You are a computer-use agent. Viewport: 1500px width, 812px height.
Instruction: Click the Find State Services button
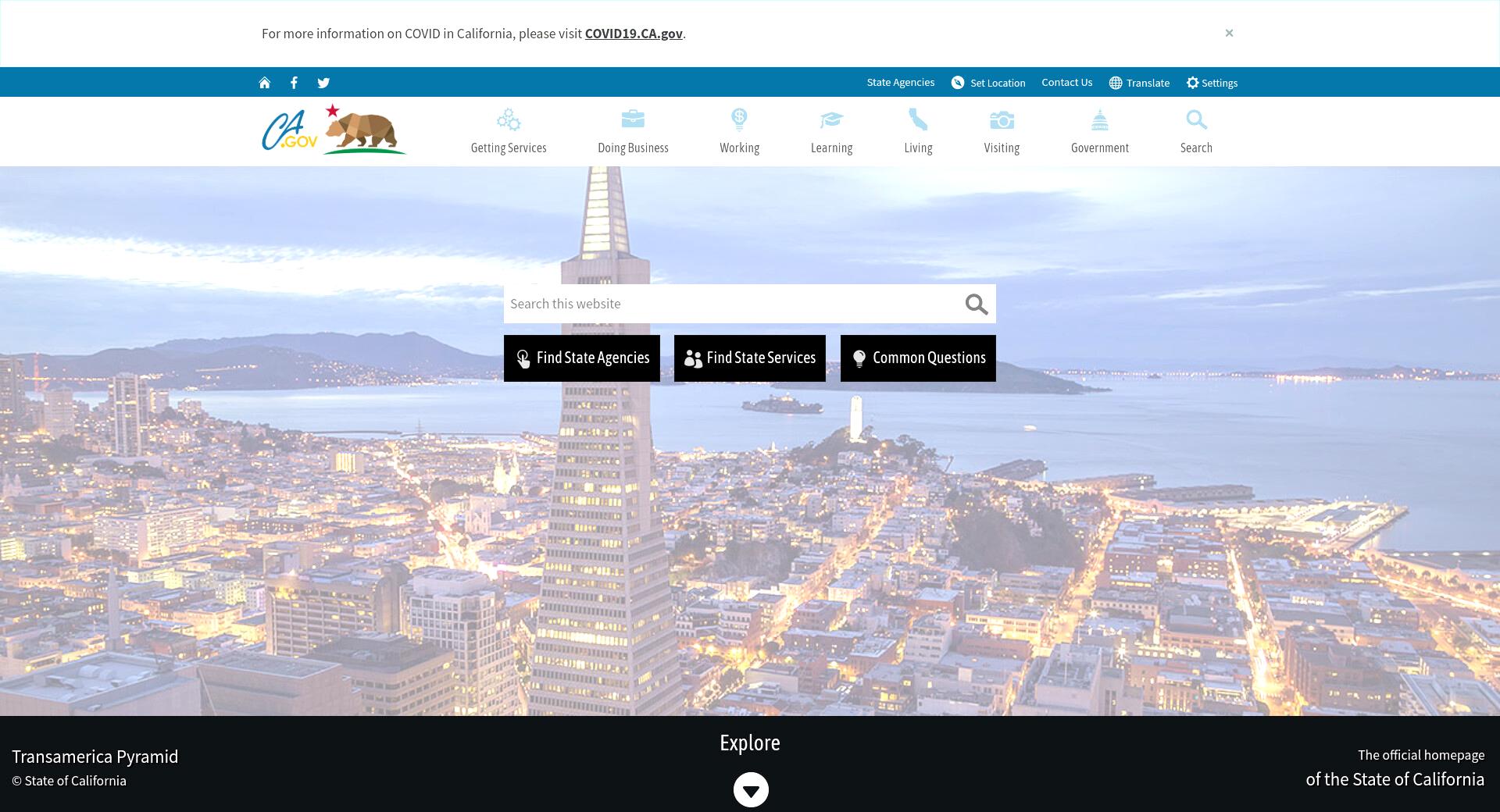point(750,358)
